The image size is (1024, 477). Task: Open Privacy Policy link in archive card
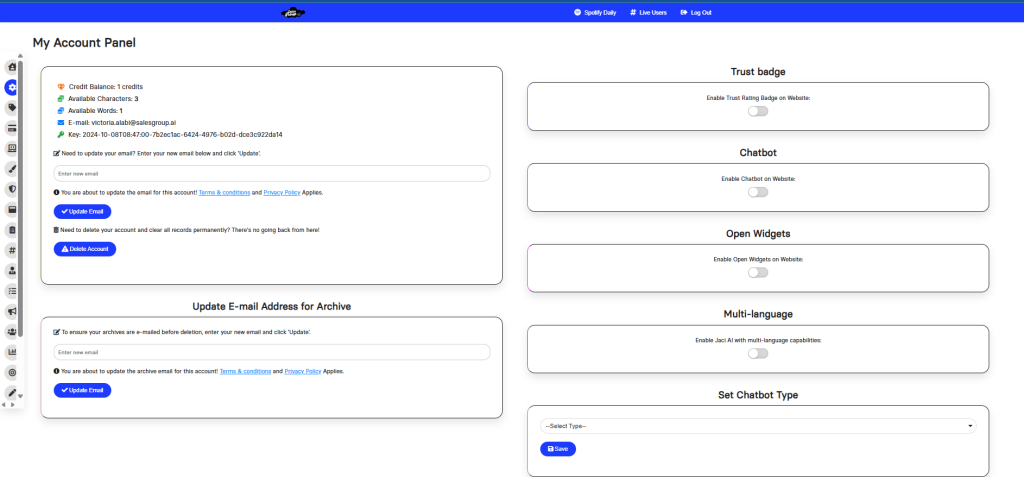tap(302, 371)
